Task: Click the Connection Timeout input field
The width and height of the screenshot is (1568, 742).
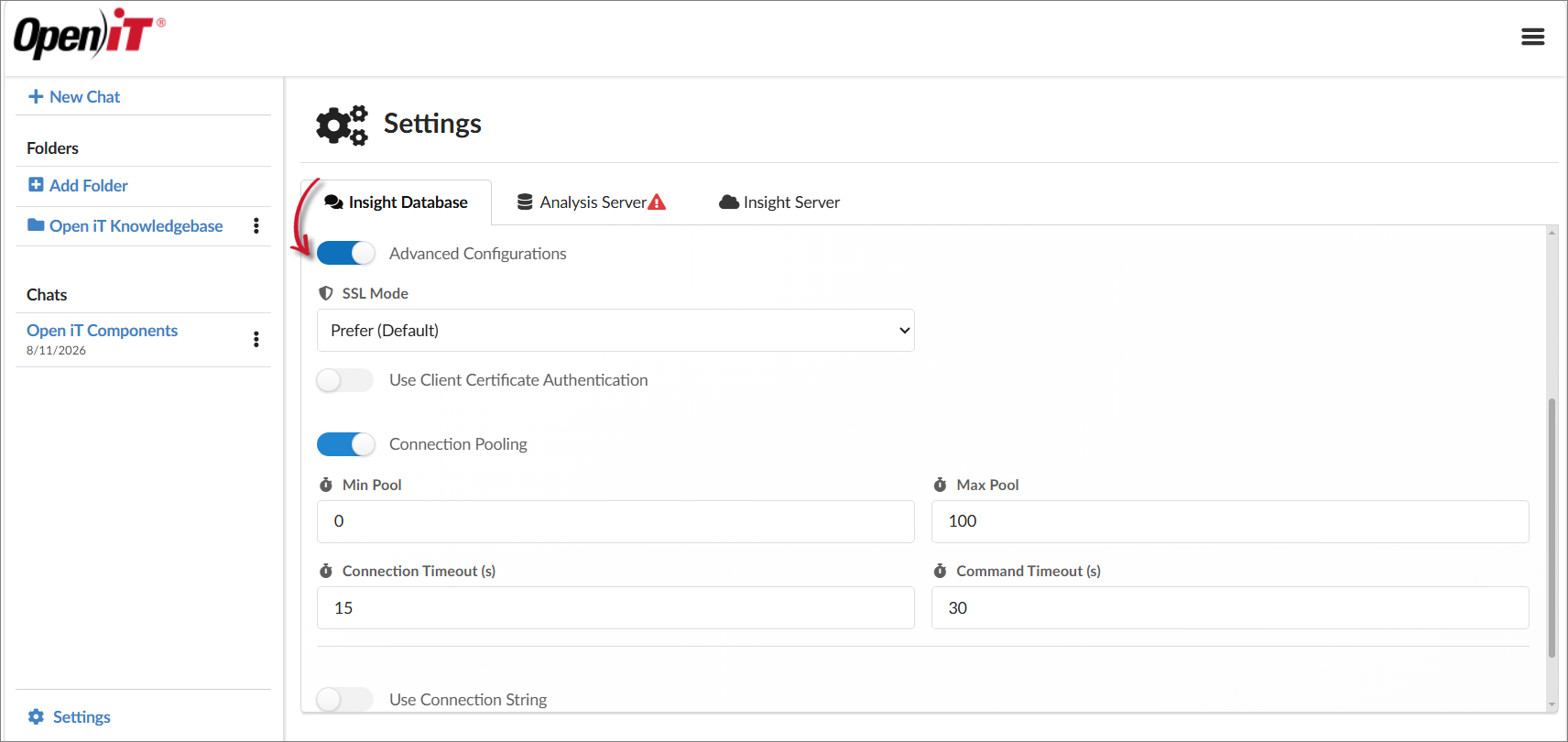Action: tap(615, 607)
